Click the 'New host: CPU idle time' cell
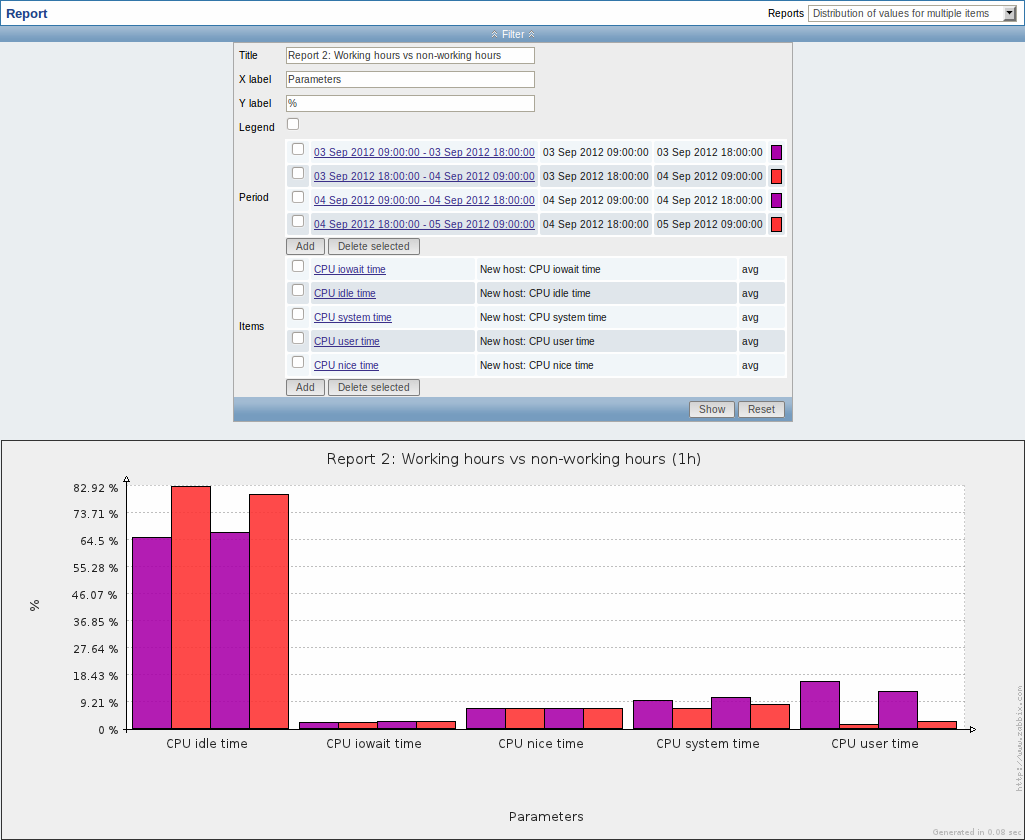This screenshot has height=840, width=1025. [606, 294]
